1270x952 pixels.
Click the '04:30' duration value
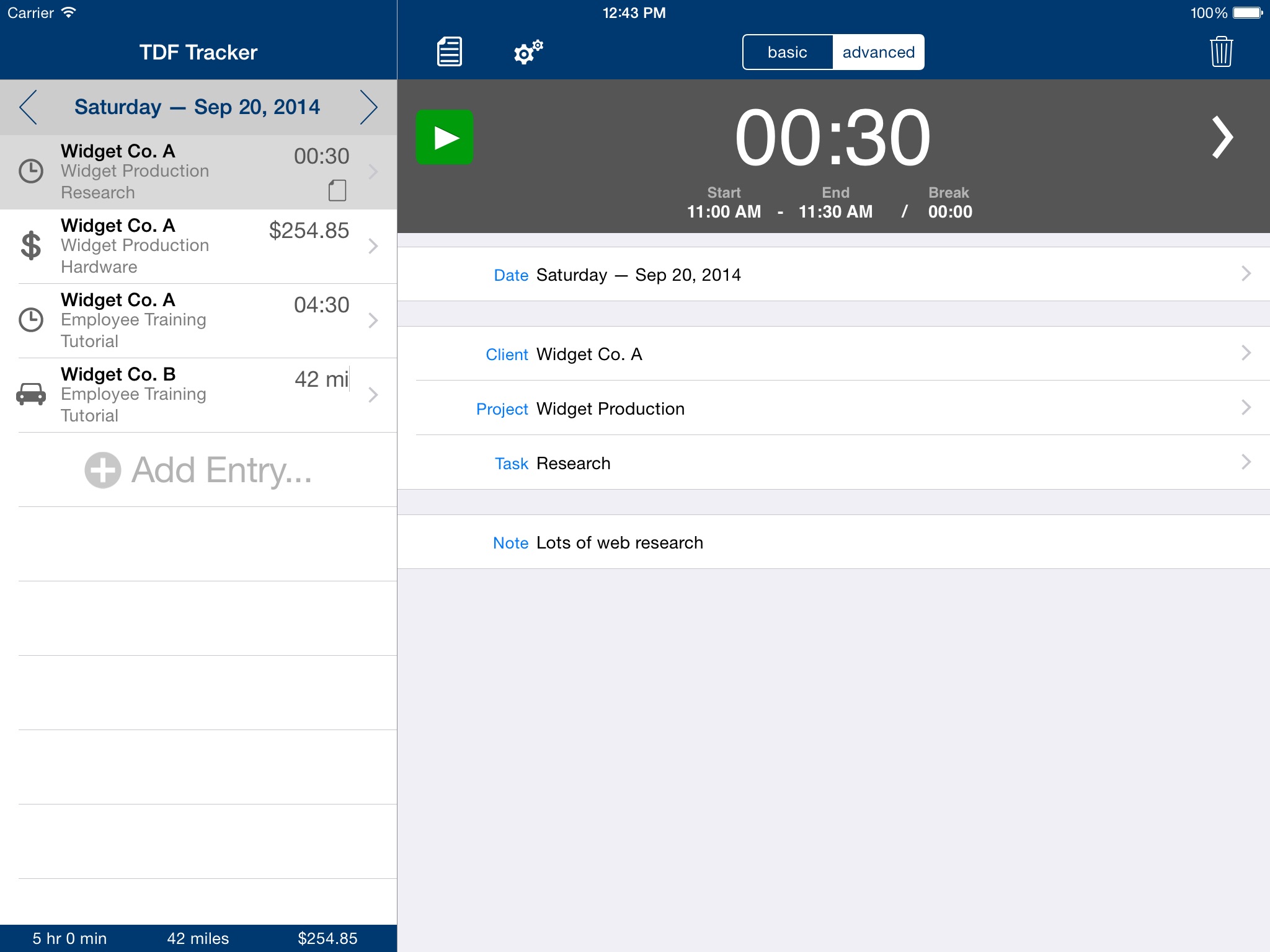pos(321,305)
